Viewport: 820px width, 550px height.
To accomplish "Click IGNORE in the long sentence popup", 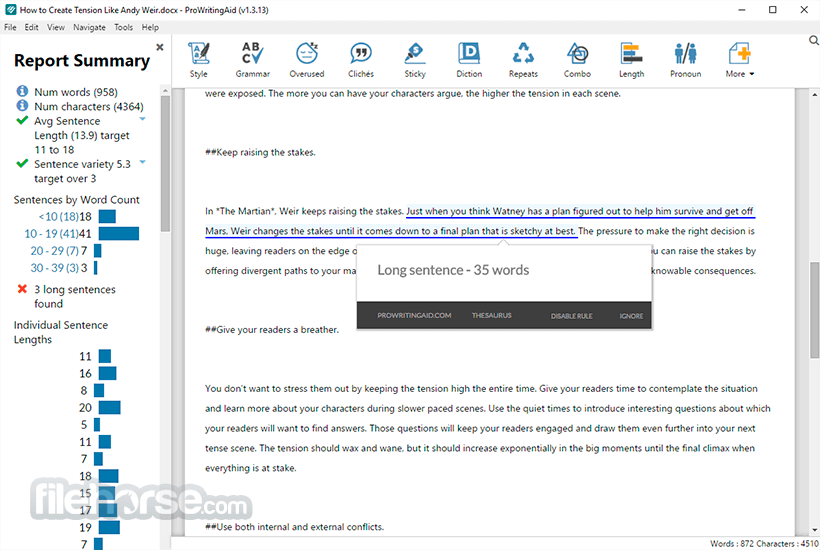I will [631, 316].
